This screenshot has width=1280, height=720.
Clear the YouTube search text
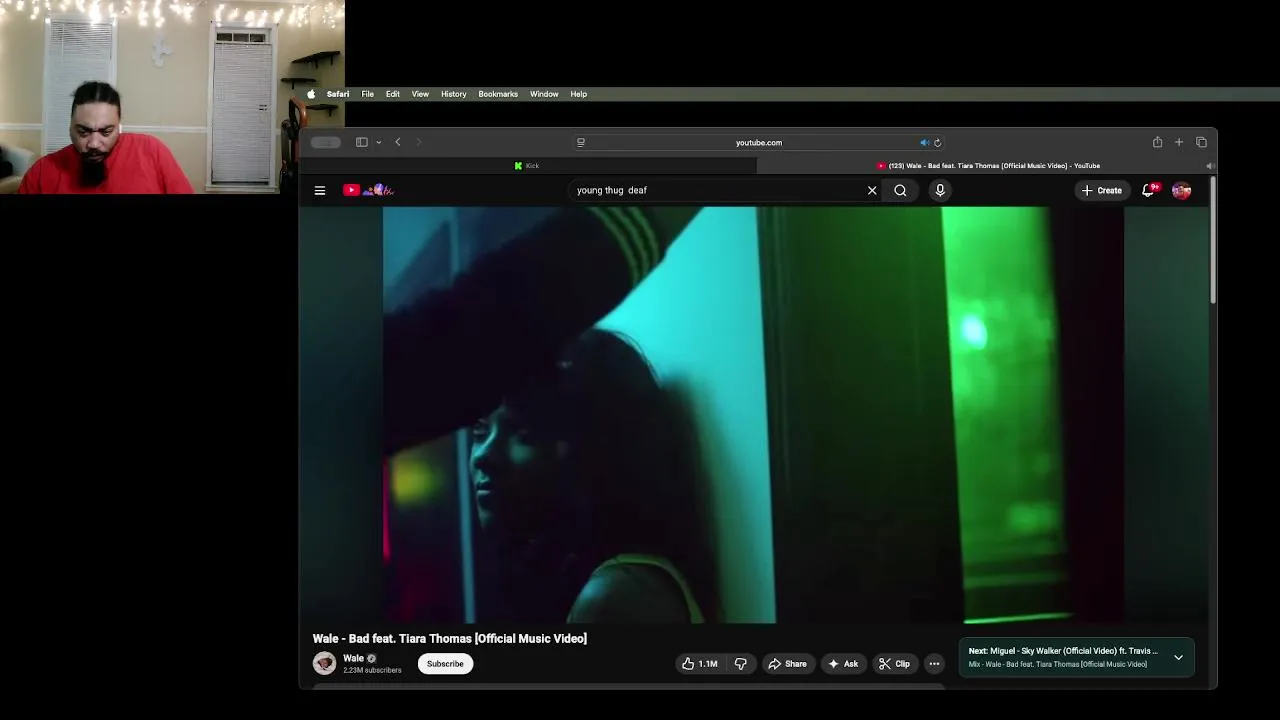point(872,190)
